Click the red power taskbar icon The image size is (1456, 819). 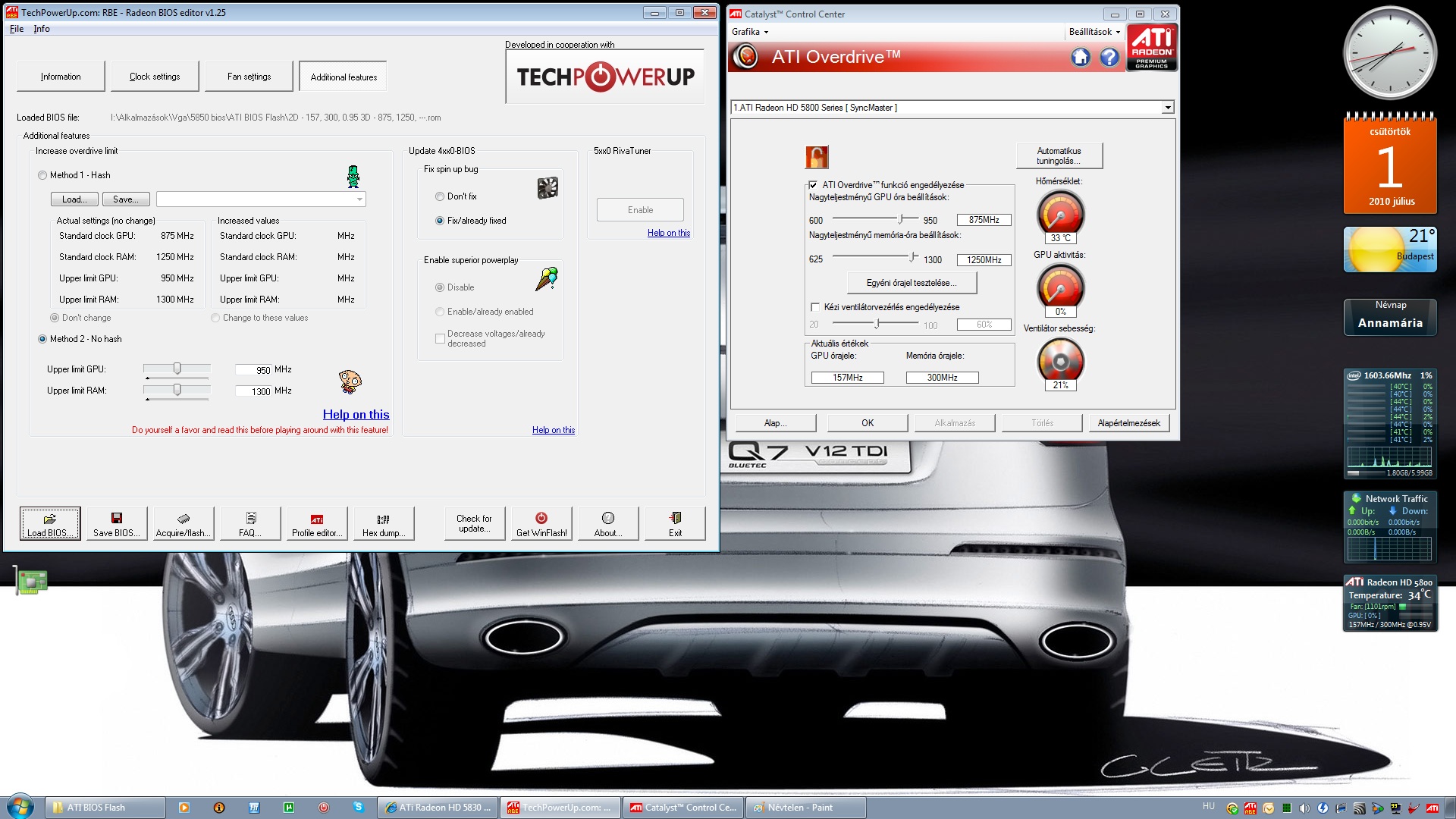(x=324, y=808)
